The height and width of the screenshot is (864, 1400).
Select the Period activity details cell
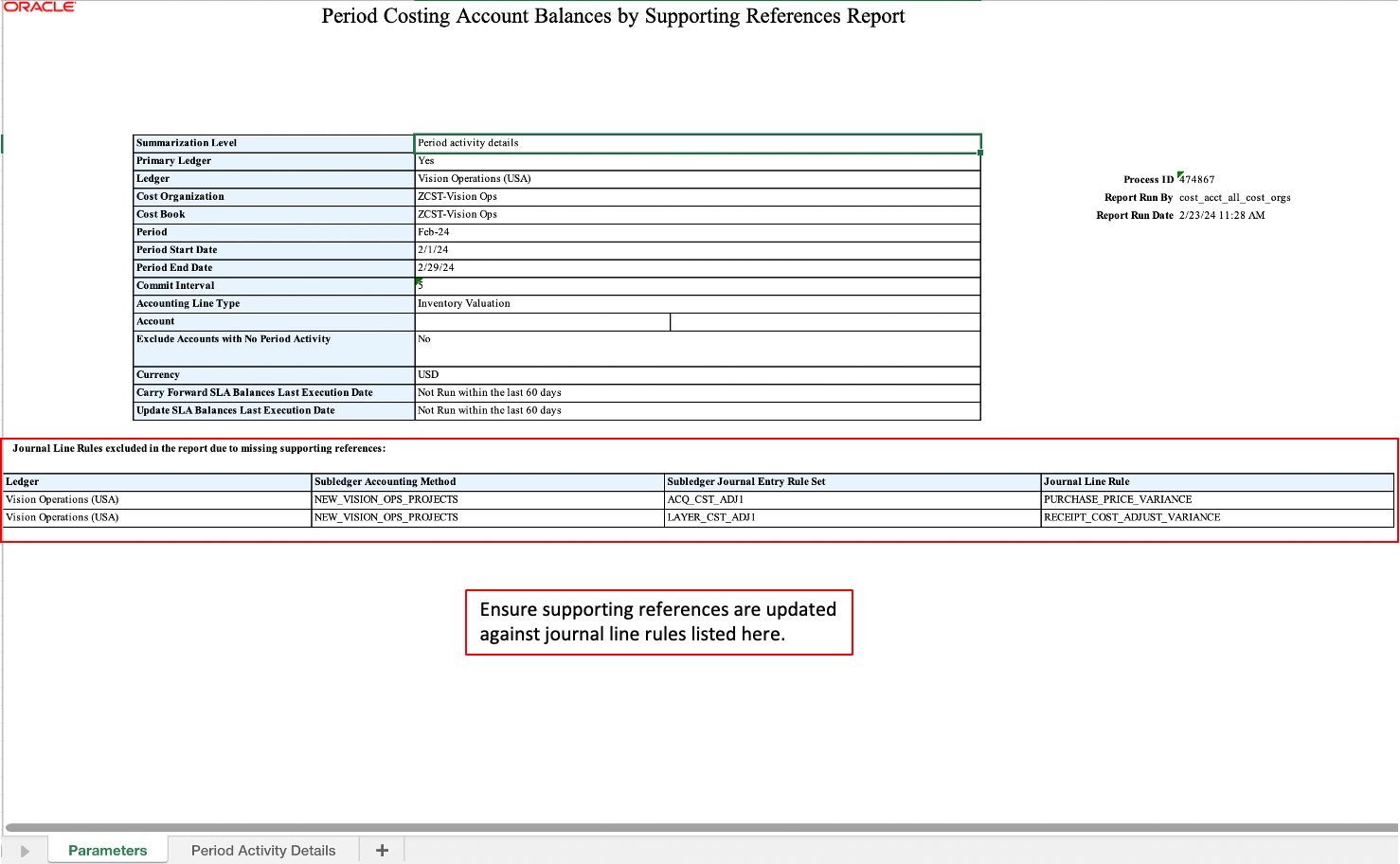tap(696, 142)
